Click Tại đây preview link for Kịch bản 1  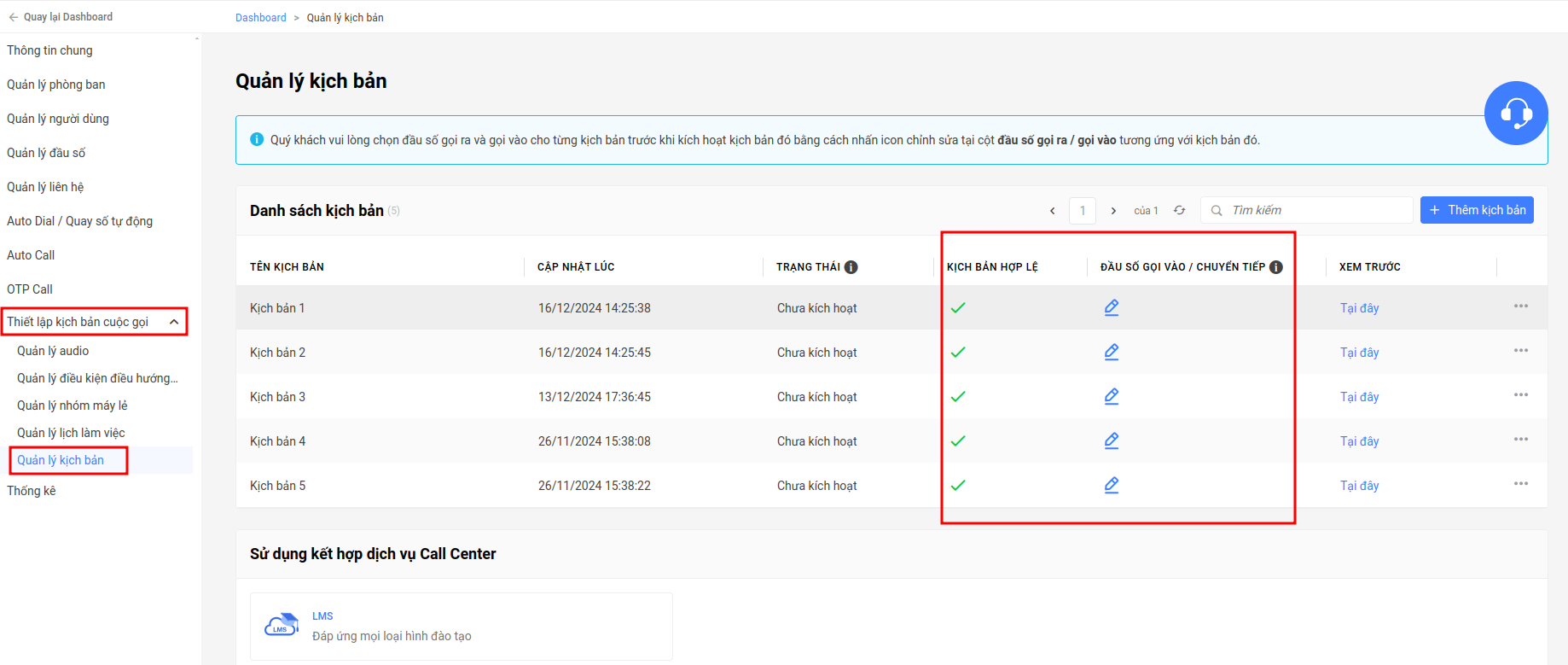[x=1359, y=308]
